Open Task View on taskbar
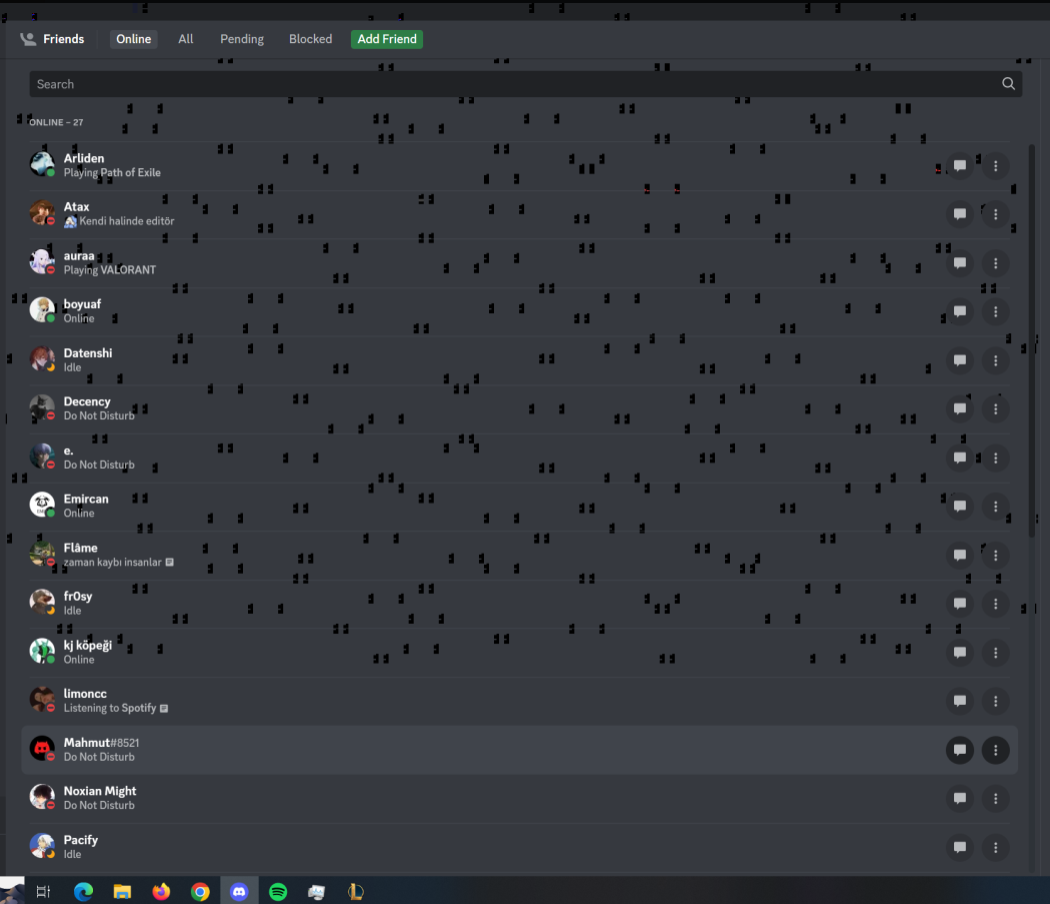 pos(44,891)
